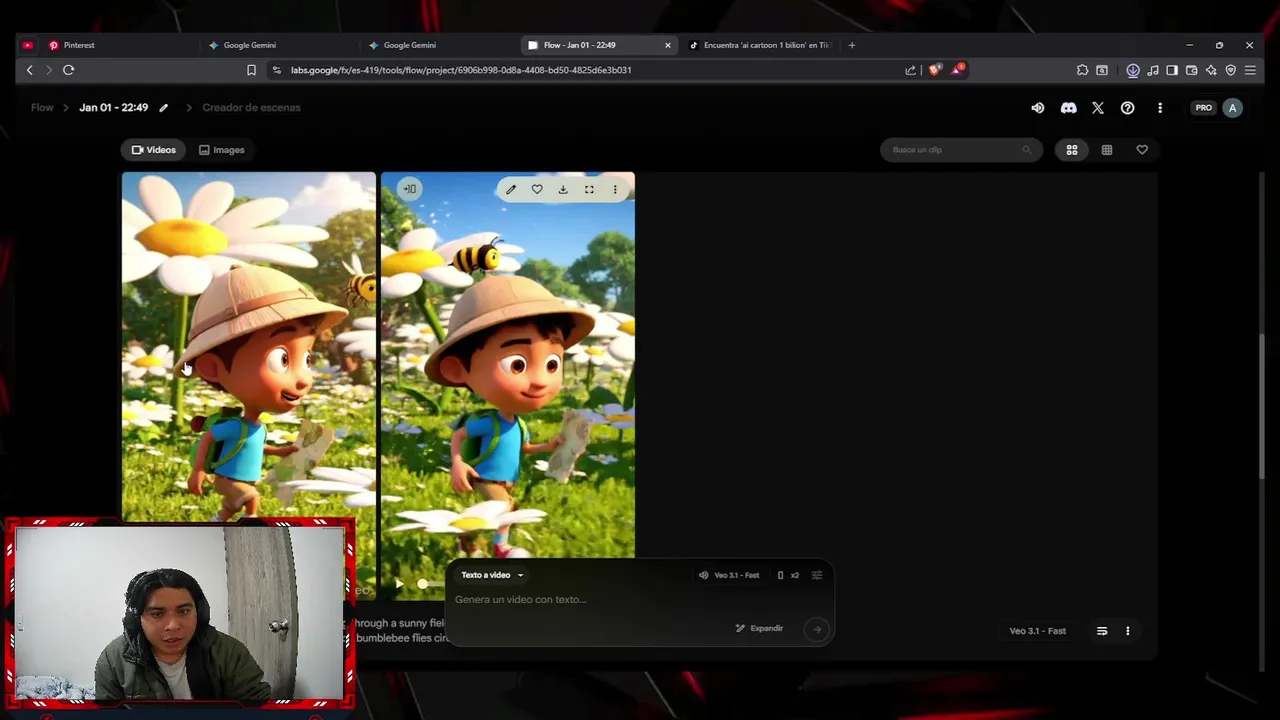Reload the current page
Screen dimensions: 1280x720
[x=68, y=70]
